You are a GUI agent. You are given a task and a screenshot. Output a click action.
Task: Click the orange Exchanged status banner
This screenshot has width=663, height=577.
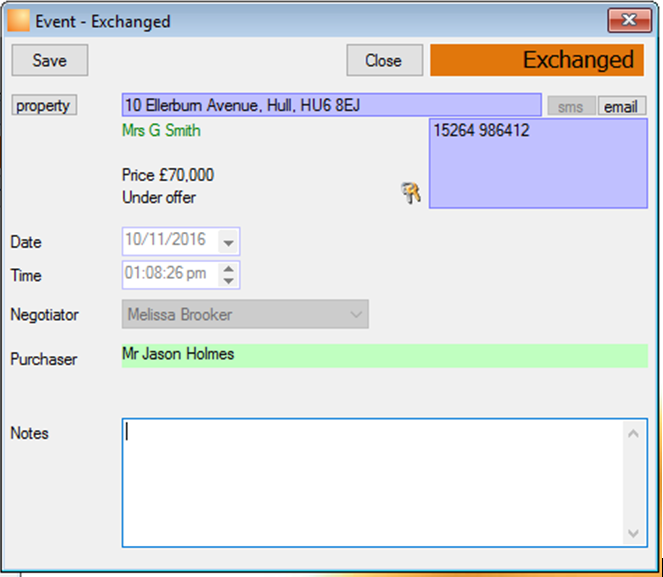tap(537, 60)
